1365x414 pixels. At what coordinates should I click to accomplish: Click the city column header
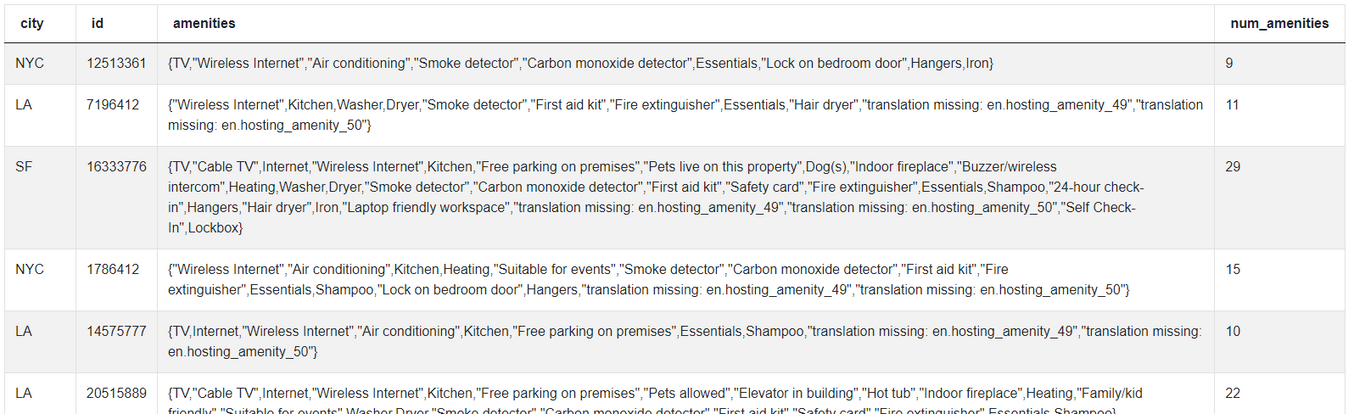coord(31,23)
